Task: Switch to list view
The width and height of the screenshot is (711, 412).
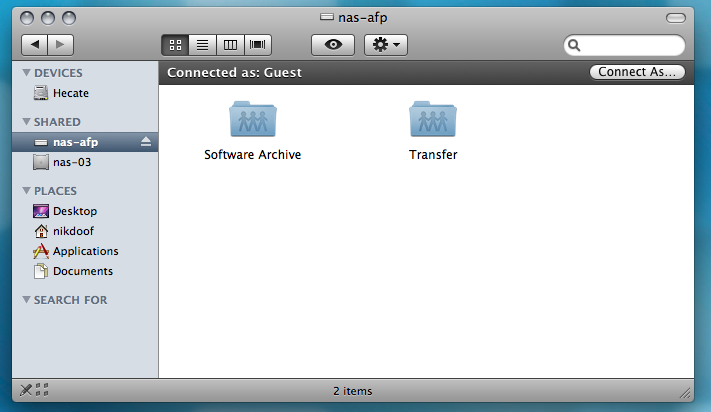Action: click(203, 45)
